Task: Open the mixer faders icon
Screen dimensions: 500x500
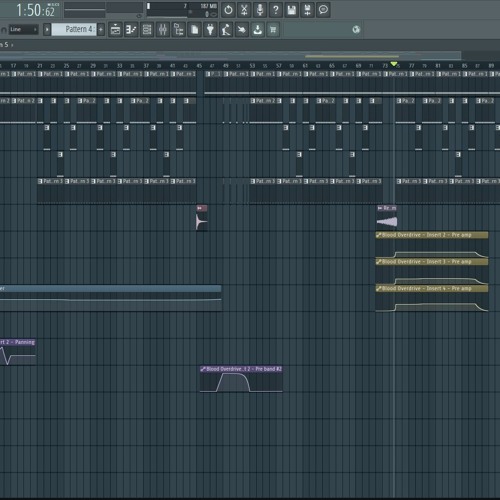Action: click(163, 30)
